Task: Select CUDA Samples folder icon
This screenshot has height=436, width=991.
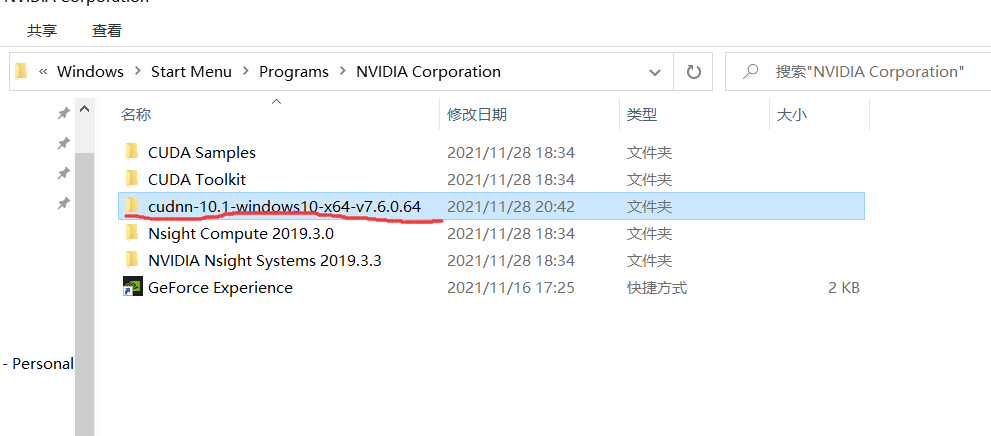Action: click(131, 152)
